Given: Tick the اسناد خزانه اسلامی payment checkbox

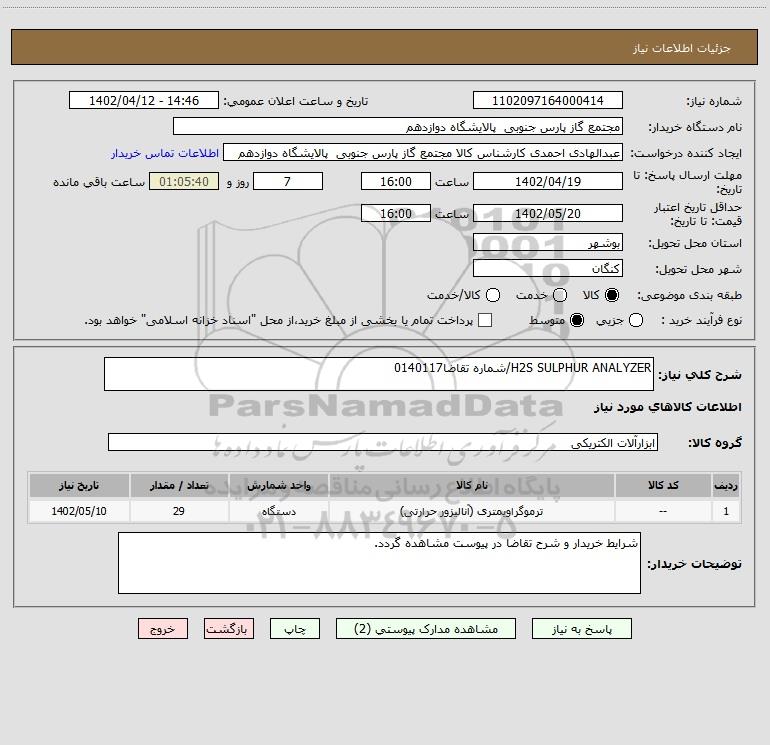Looking at the screenshot, I should click(x=485, y=320).
